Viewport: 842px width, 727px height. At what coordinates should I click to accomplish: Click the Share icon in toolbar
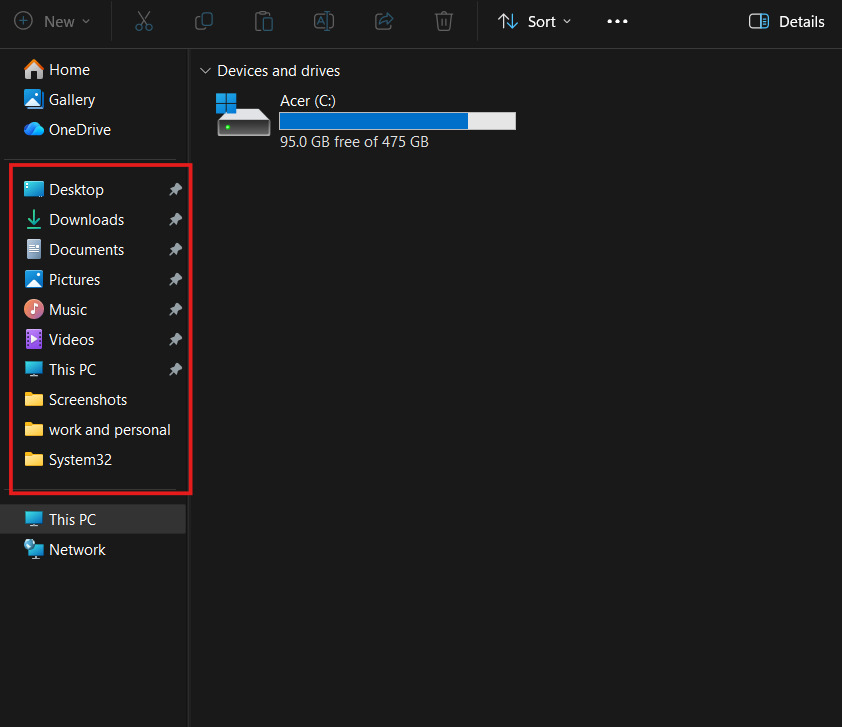384,21
